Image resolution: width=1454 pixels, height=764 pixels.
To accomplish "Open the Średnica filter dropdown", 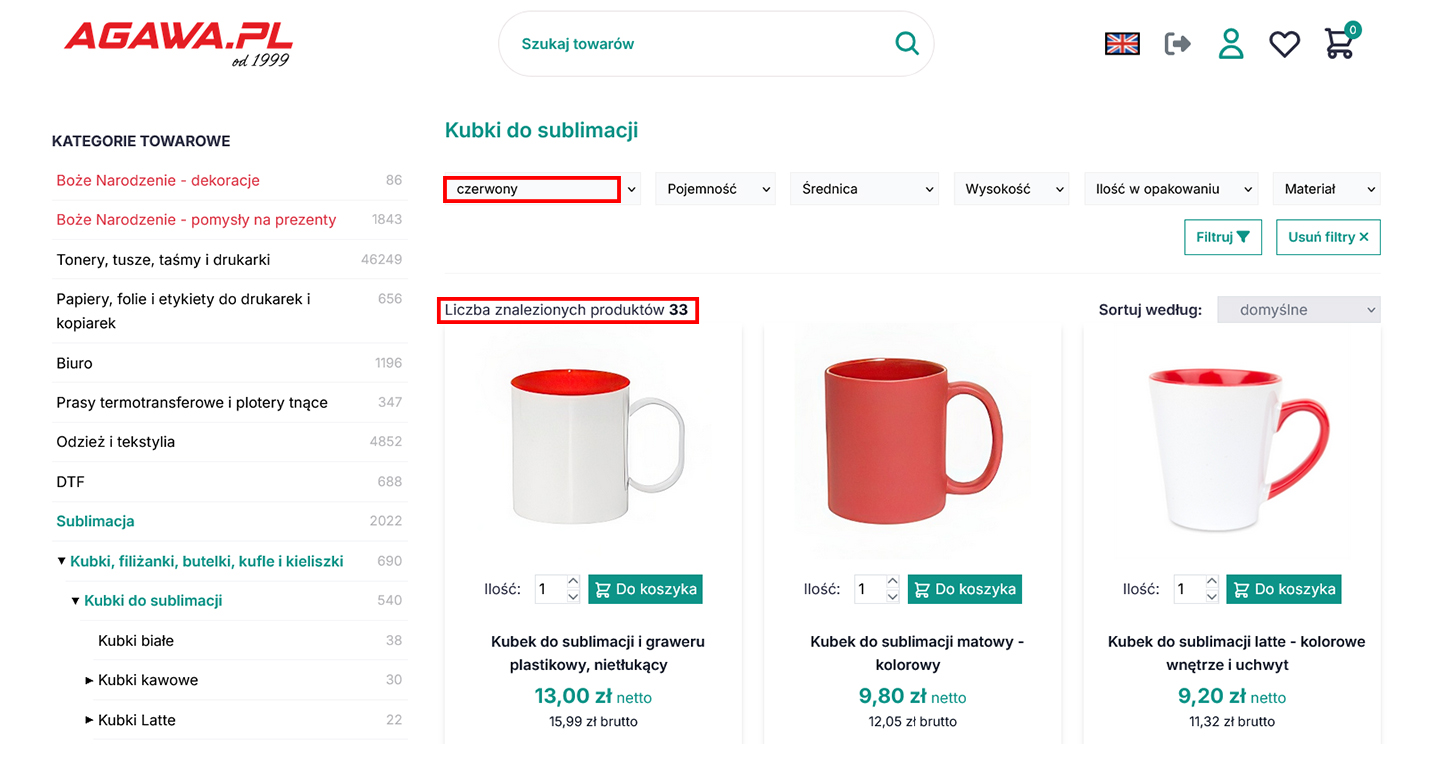I will click(863, 189).
